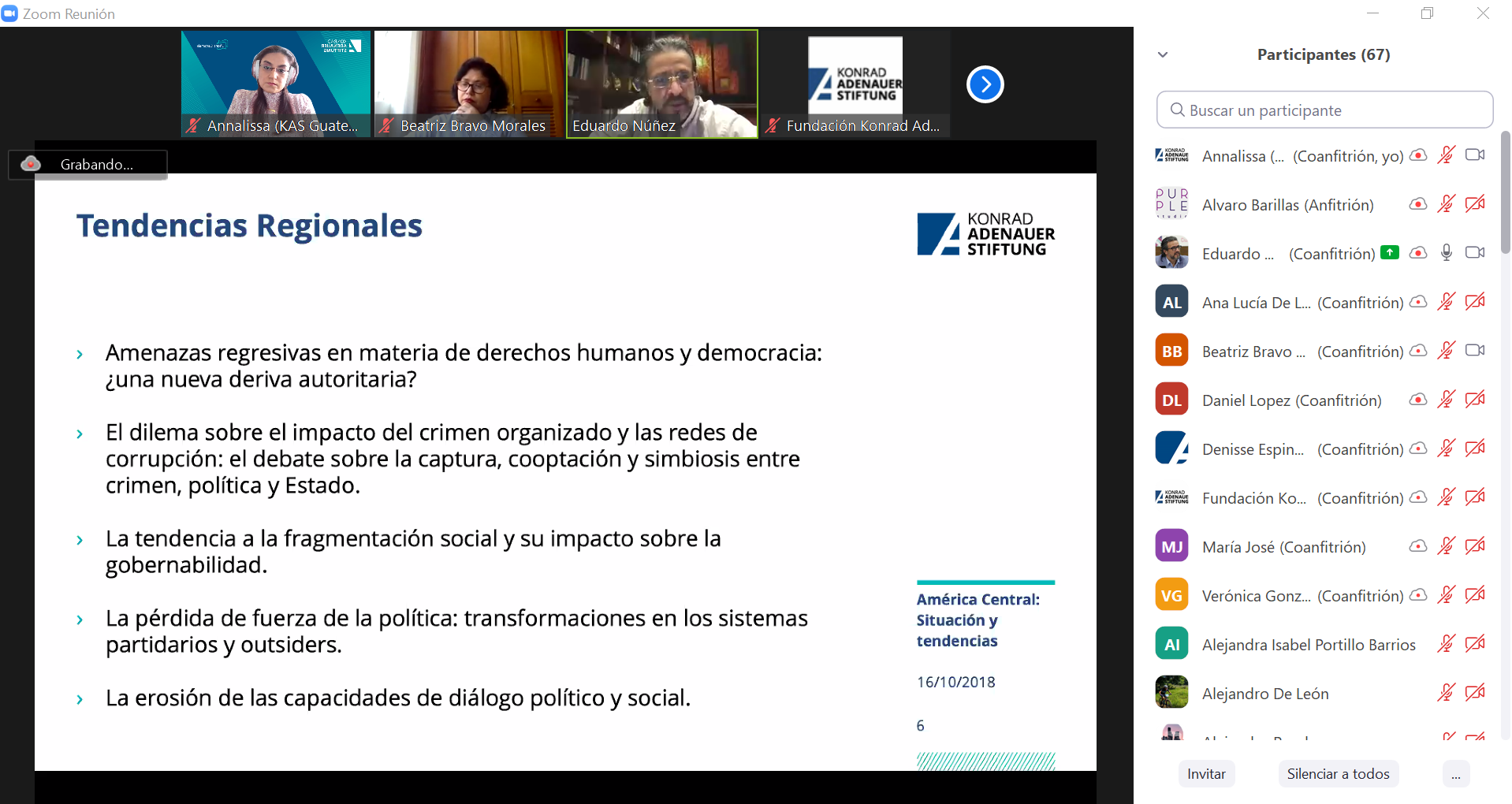Click the cloud icon in Fundación Ko row
This screenshot has width=1512, height=804.
[1418, 497]
